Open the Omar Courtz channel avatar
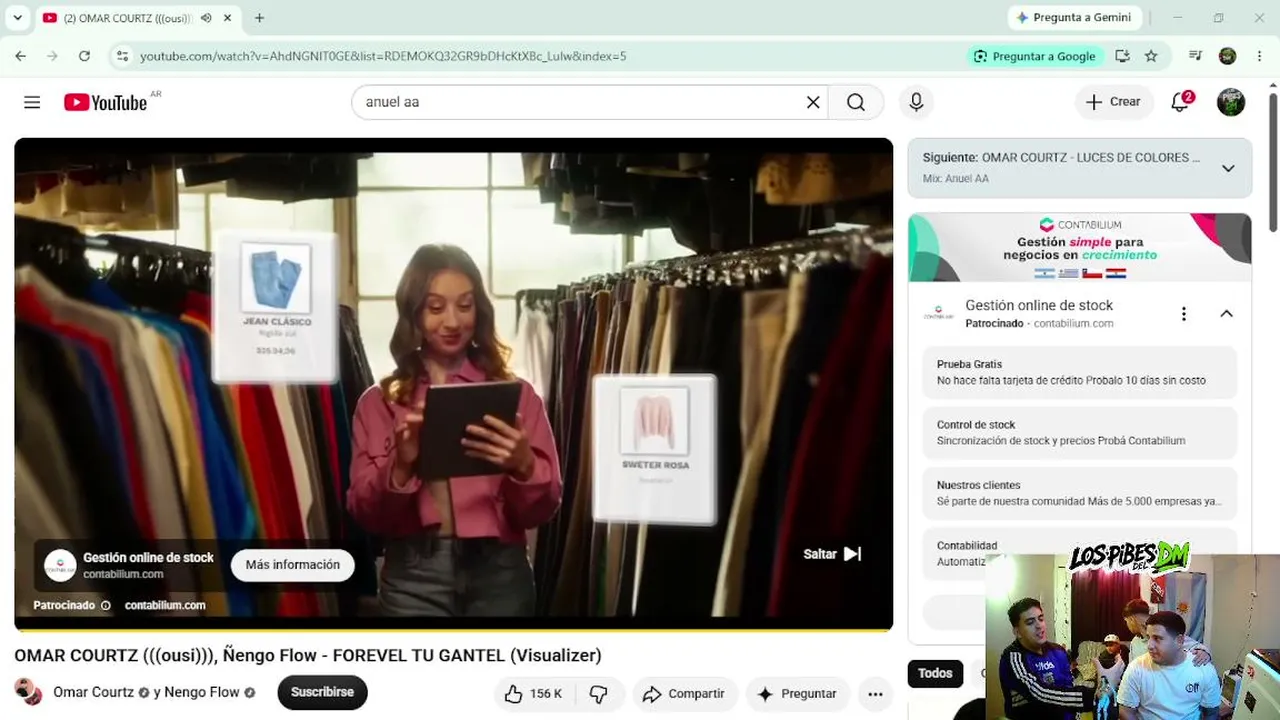 coord(28,692)
